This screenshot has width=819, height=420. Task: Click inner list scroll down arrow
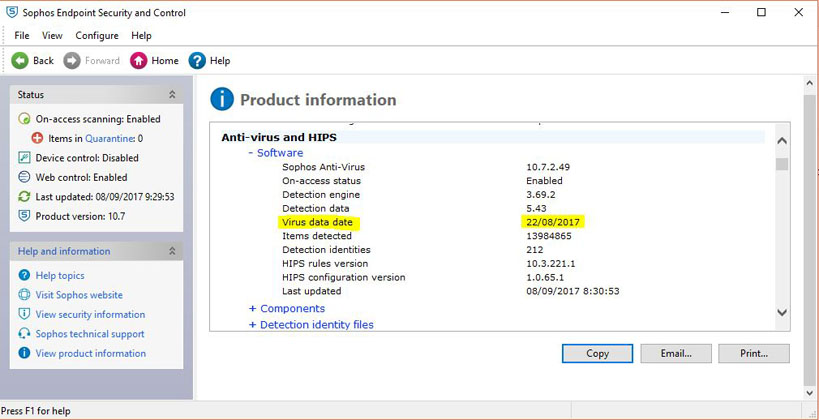click(x=782, y=312)
